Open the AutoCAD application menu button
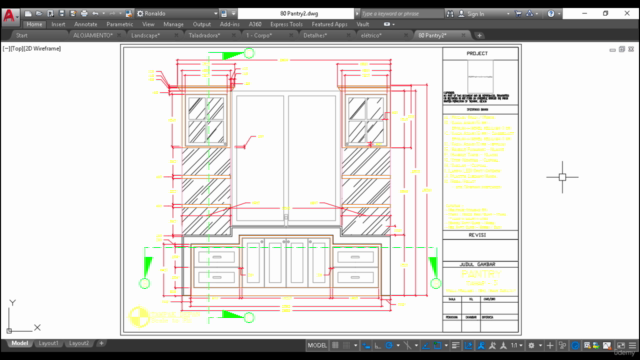Screen dimensions: 640x360 pos(10,17)
